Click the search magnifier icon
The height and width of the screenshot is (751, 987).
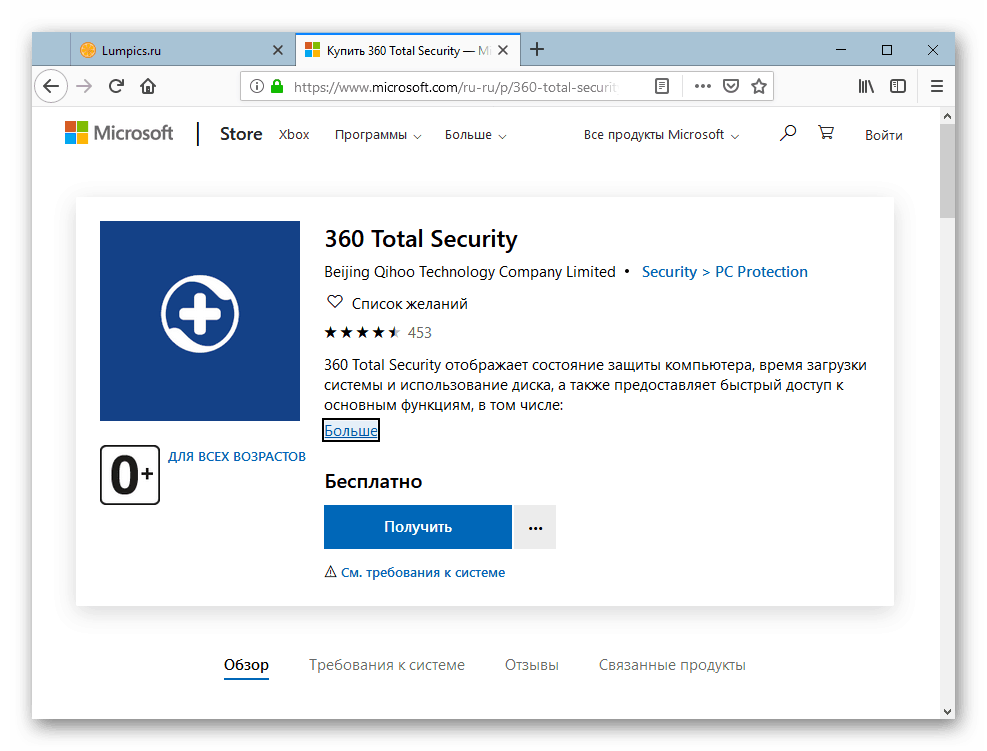(787, 133)
